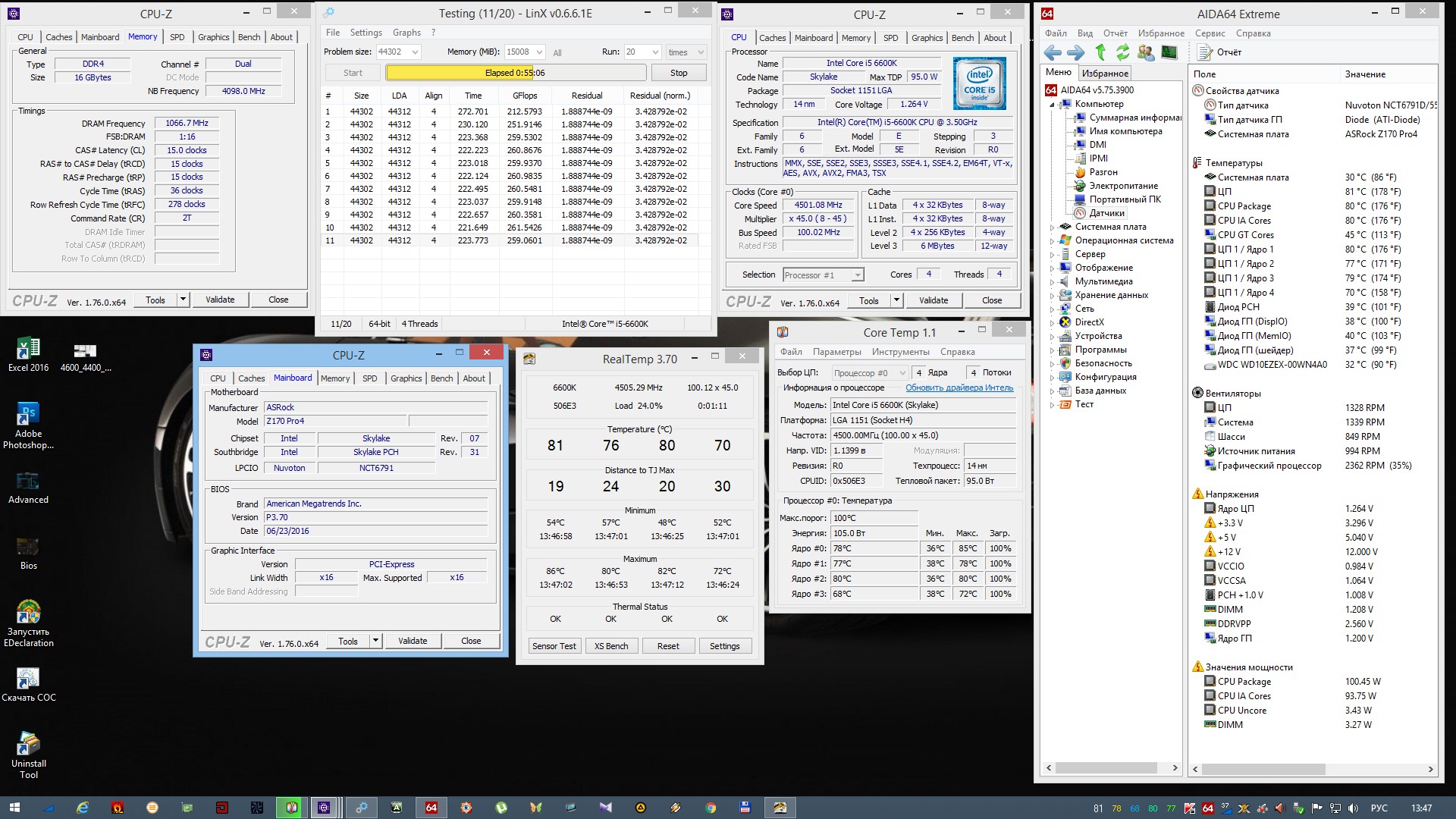The height and width of the screenshot is (819, 1456).
Task: Click the Отчёт report toolbar icon
Action: tap(1205, 52)
